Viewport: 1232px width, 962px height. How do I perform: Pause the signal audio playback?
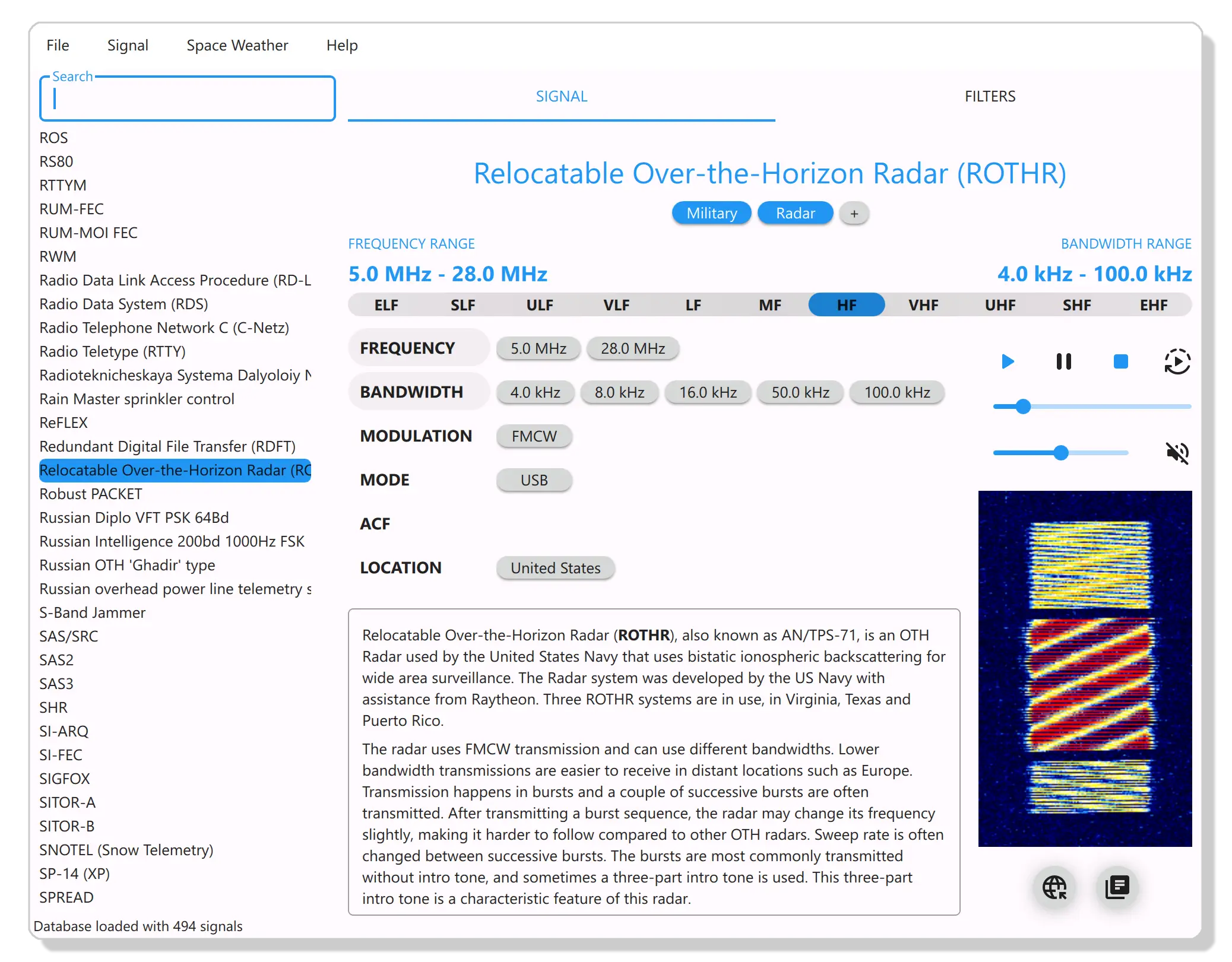click(1063, 361)
